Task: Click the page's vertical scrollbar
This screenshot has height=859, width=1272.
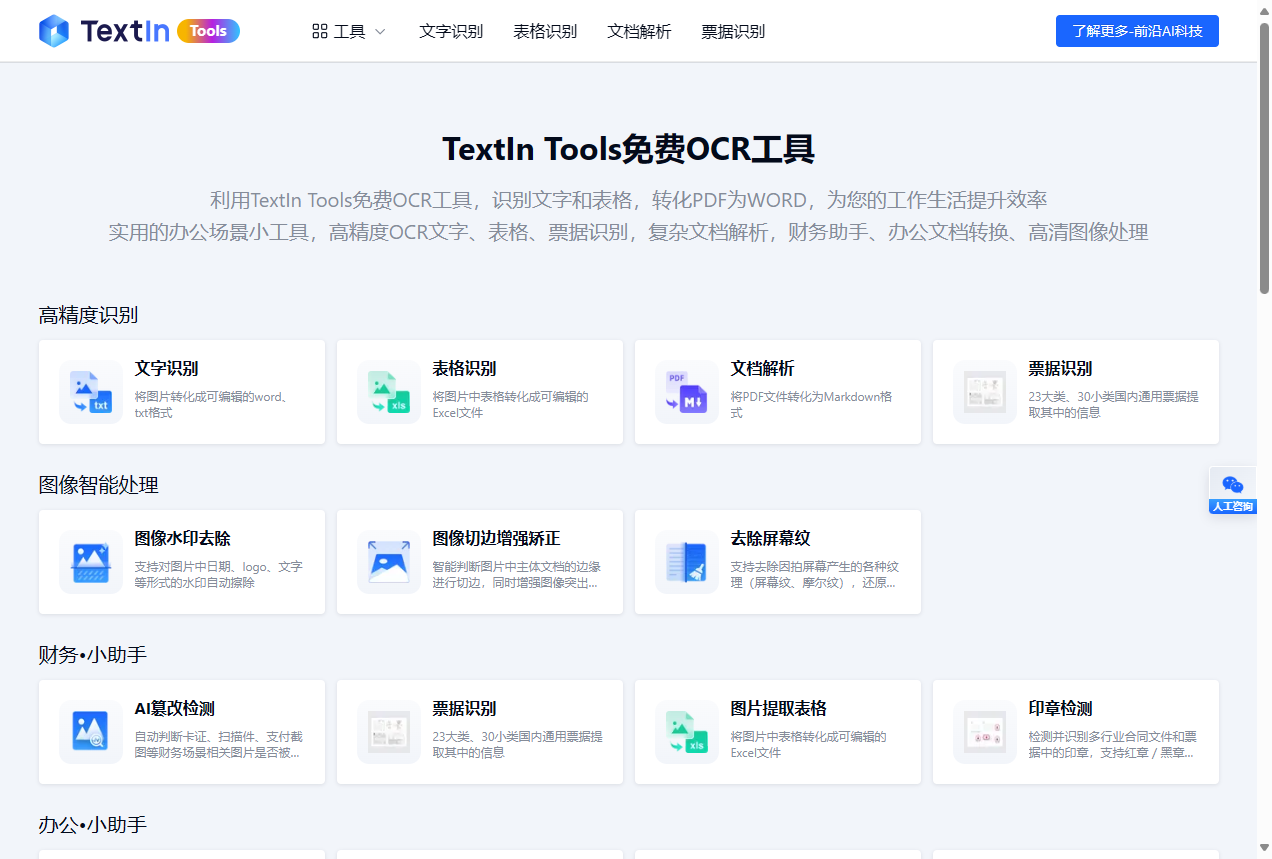Action: coord(1264,160)
